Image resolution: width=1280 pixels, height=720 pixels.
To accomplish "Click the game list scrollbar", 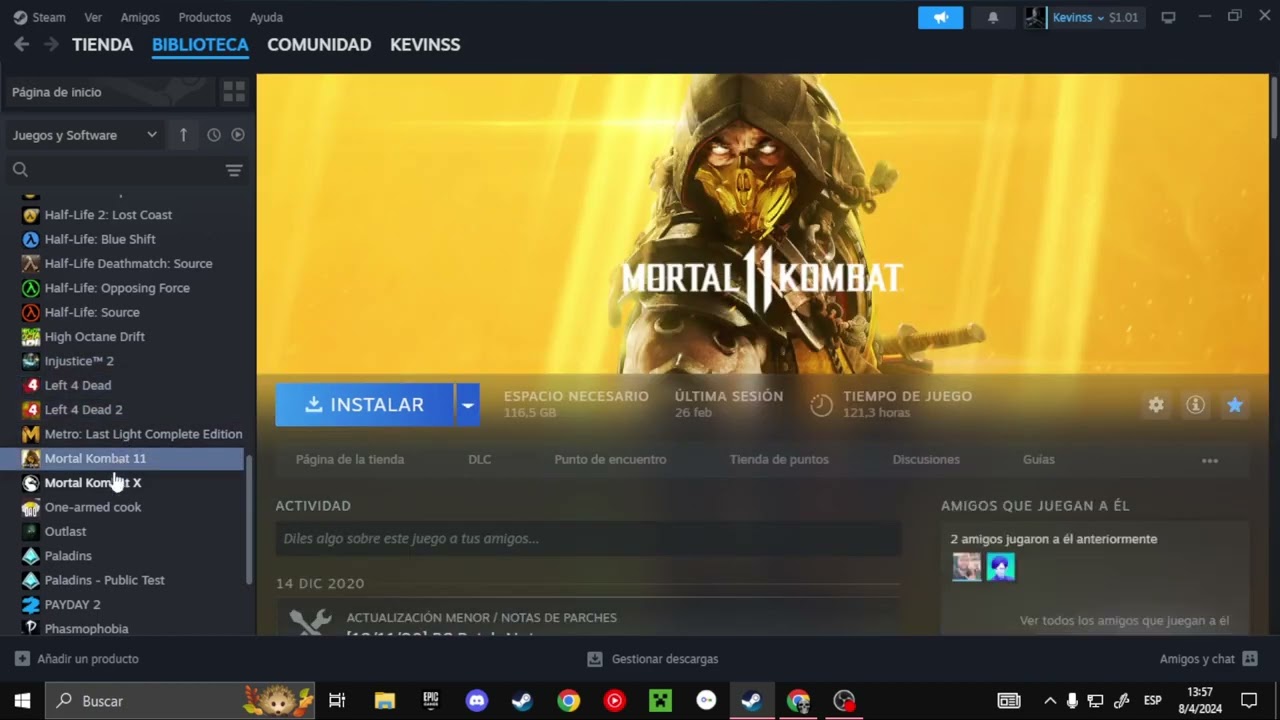I will point(249,520).
